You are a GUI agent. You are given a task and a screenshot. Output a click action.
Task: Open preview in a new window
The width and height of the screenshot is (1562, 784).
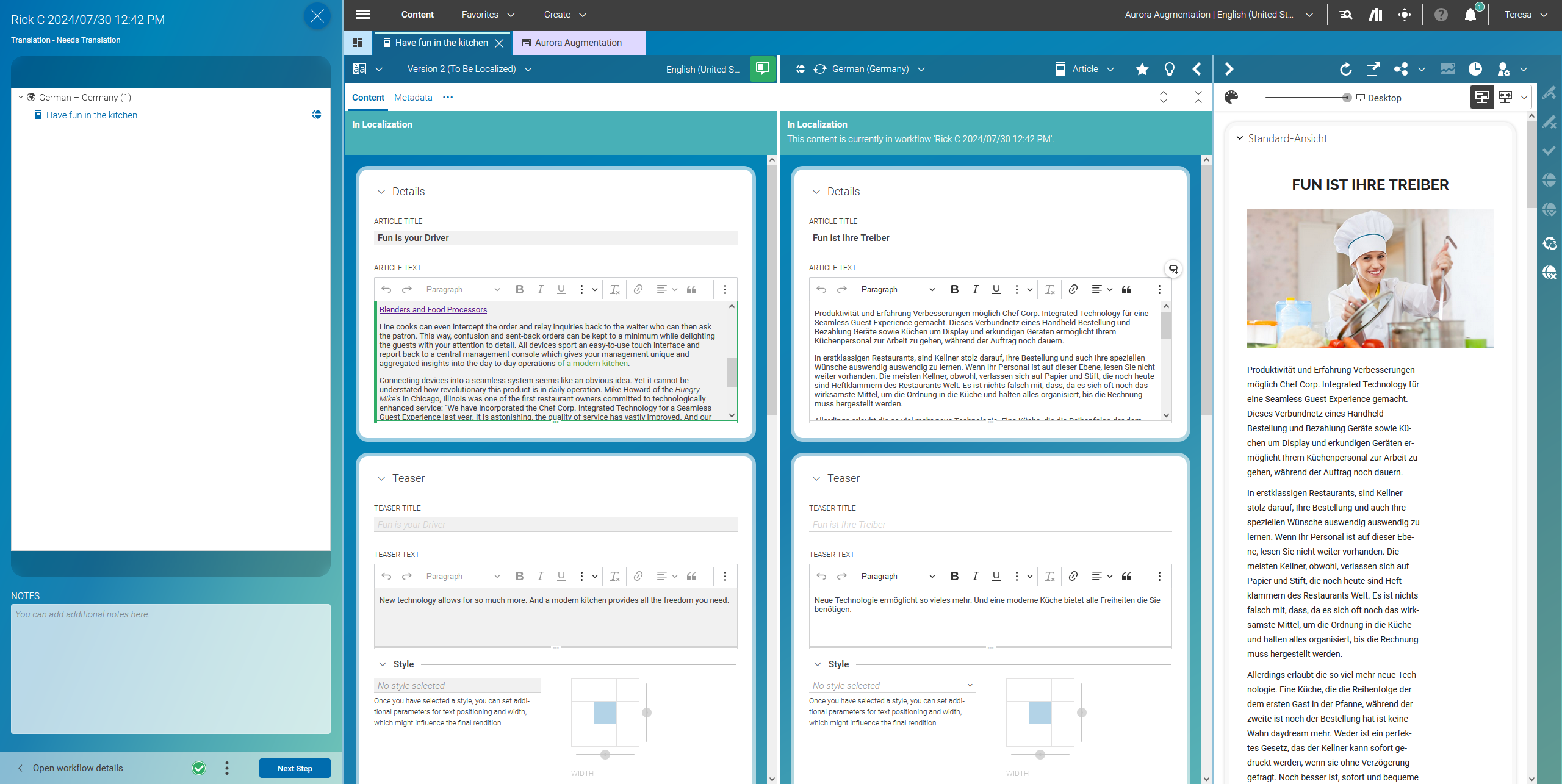(x=1373, y=69)
